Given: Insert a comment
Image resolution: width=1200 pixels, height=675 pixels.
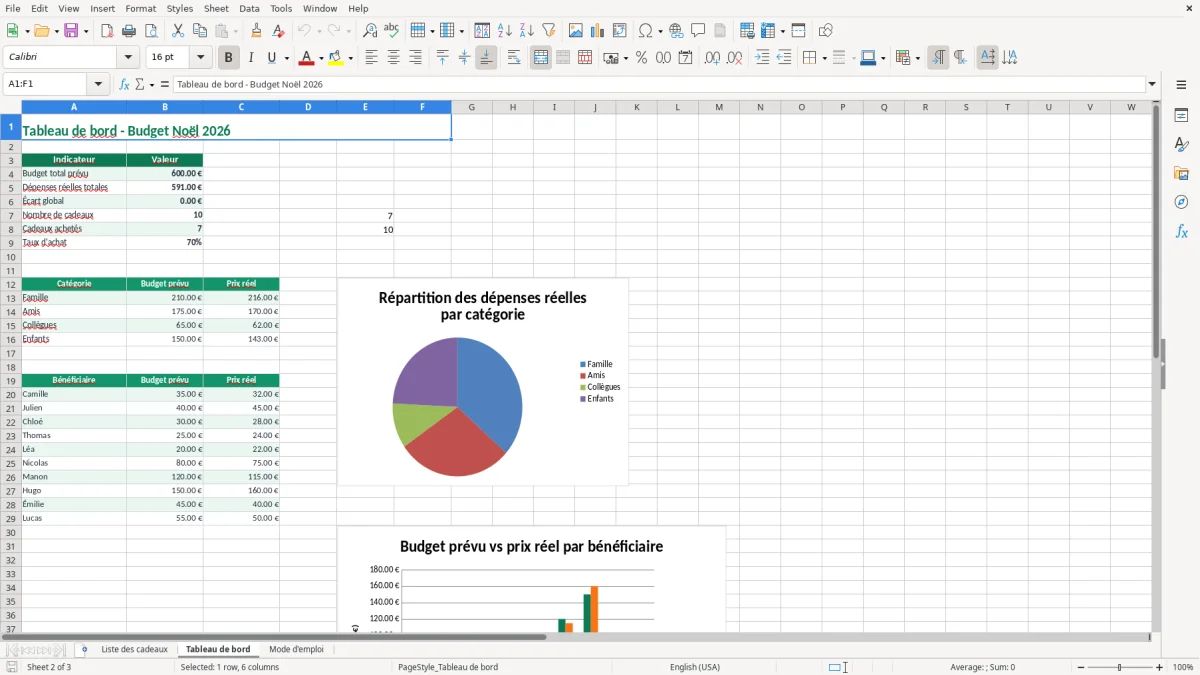Looking at the screenshot, I should click(699, 31).
